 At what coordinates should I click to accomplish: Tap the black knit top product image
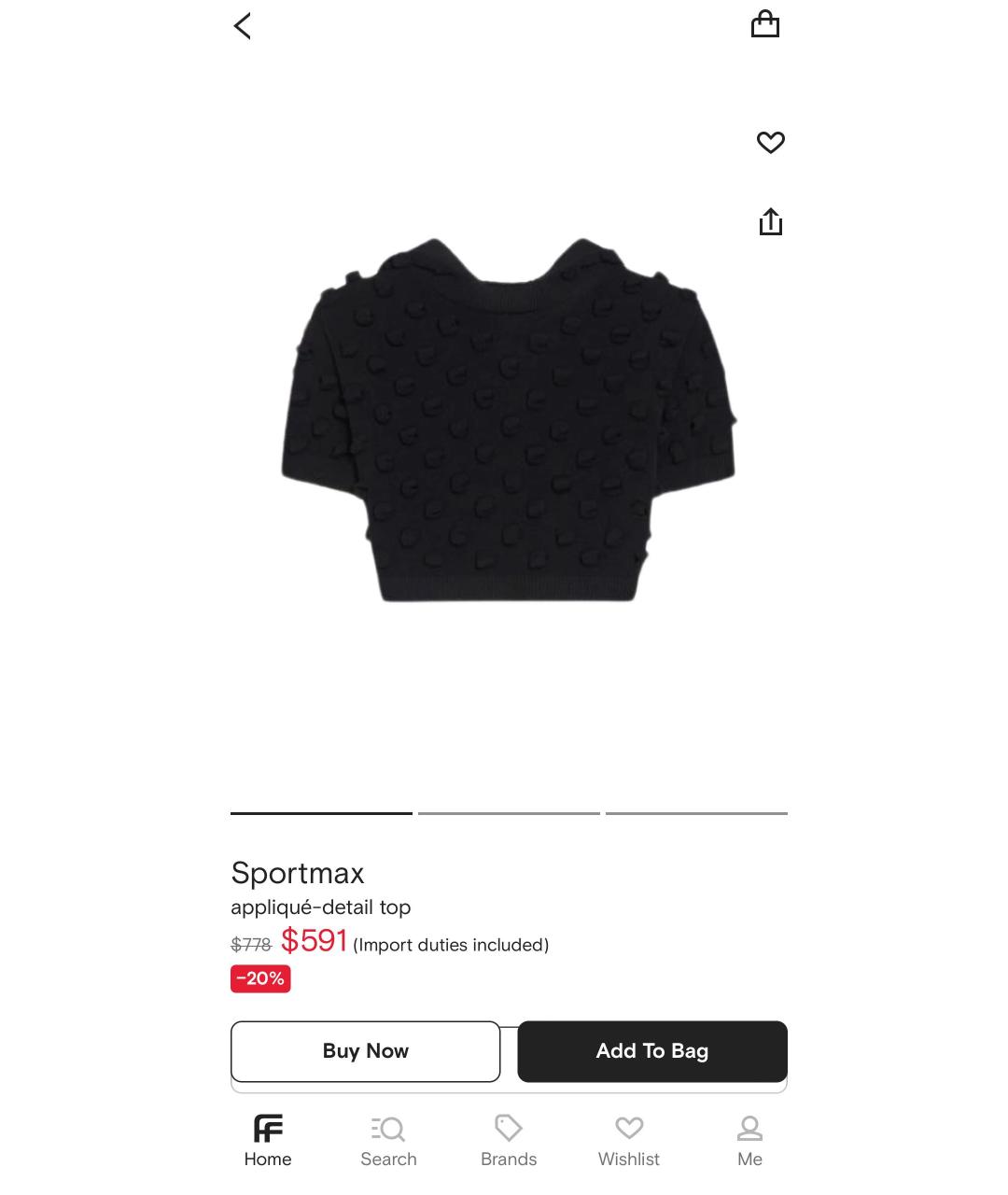[x=509, y=420]
